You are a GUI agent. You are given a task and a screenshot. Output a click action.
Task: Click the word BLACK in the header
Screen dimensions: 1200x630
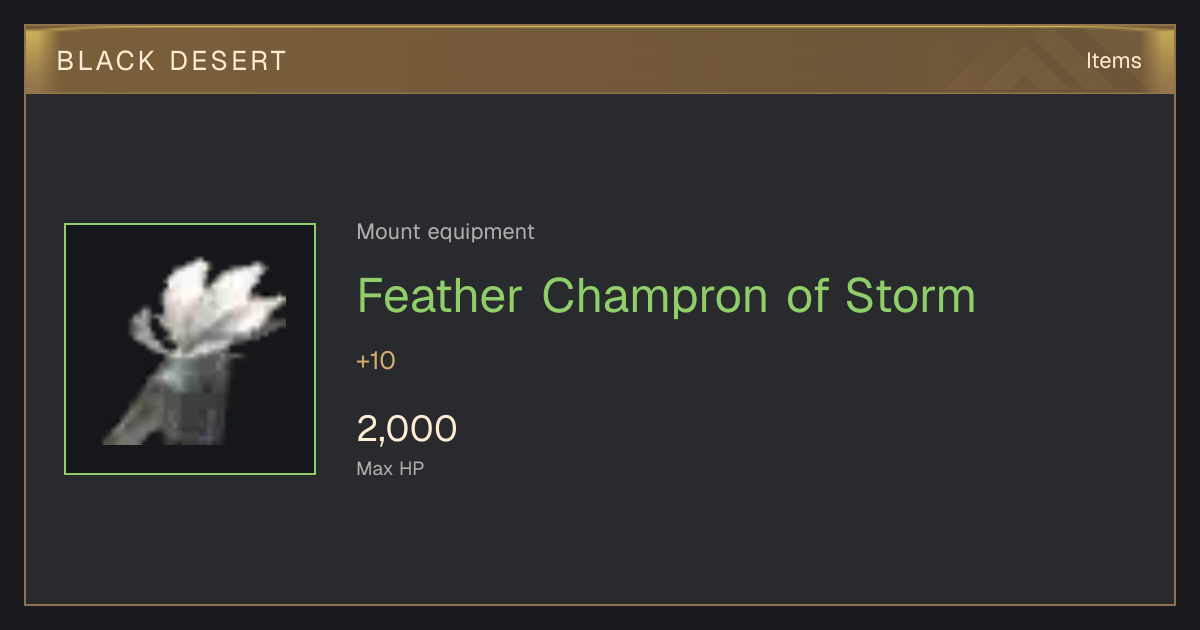click(x=92, y=61)
